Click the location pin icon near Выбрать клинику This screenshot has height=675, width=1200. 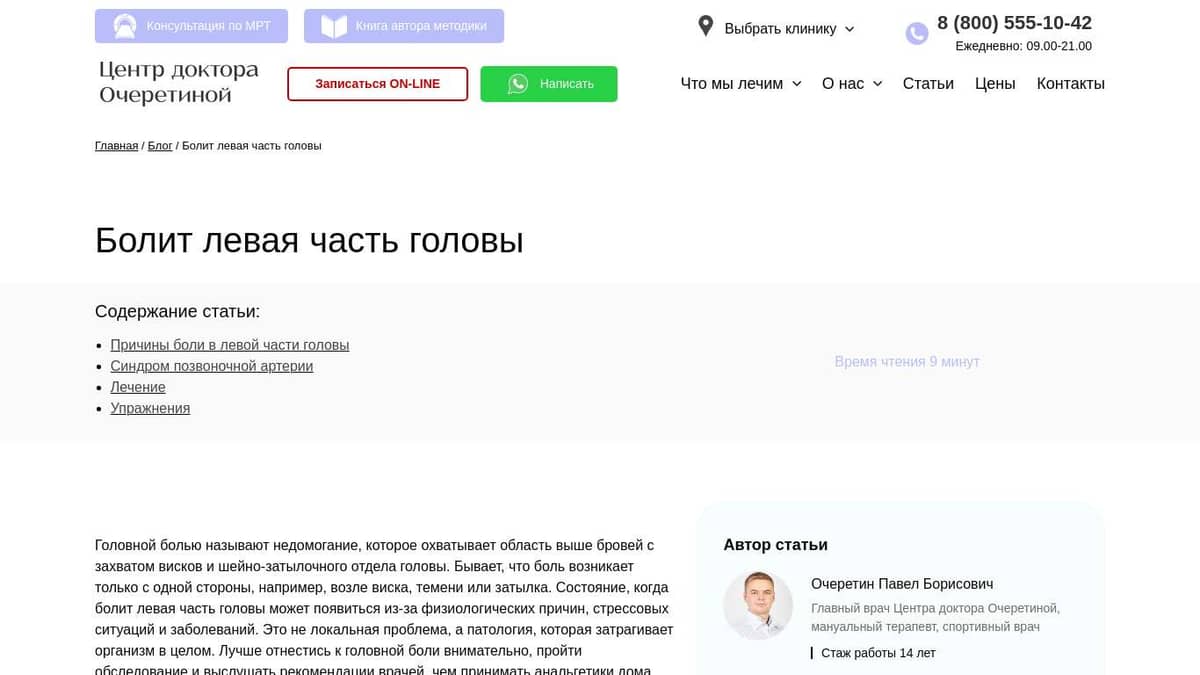pyautogui.click(x=705, y=26)
